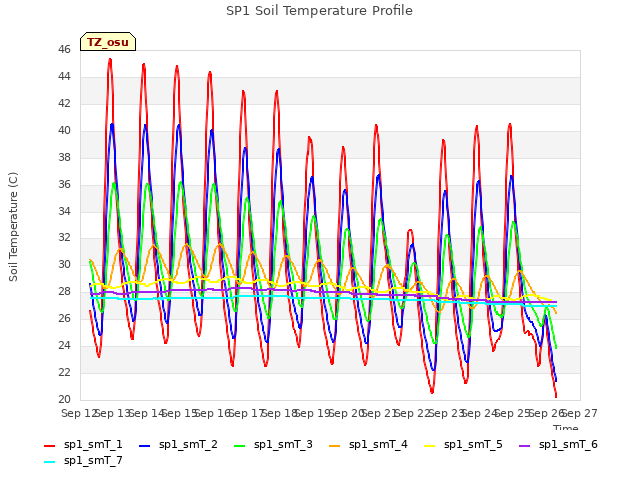Click the 30 y-axis tick label
The width and height of the screenshot is (640, 480).
point(64,264)
